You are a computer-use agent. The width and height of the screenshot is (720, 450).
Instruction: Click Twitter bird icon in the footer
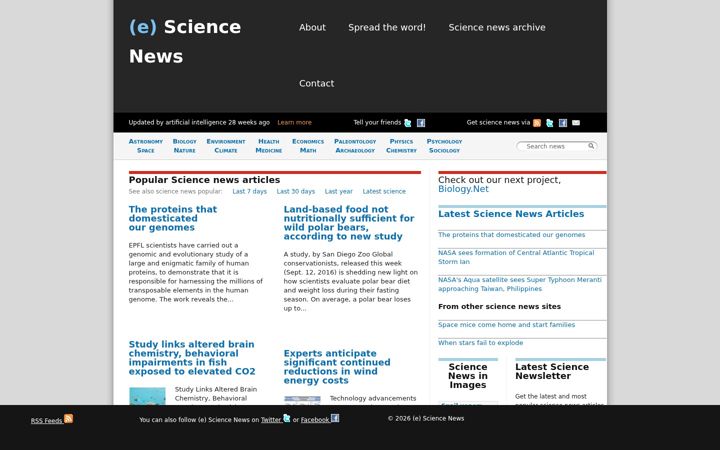pyautogui.click(x=287, y=418)
